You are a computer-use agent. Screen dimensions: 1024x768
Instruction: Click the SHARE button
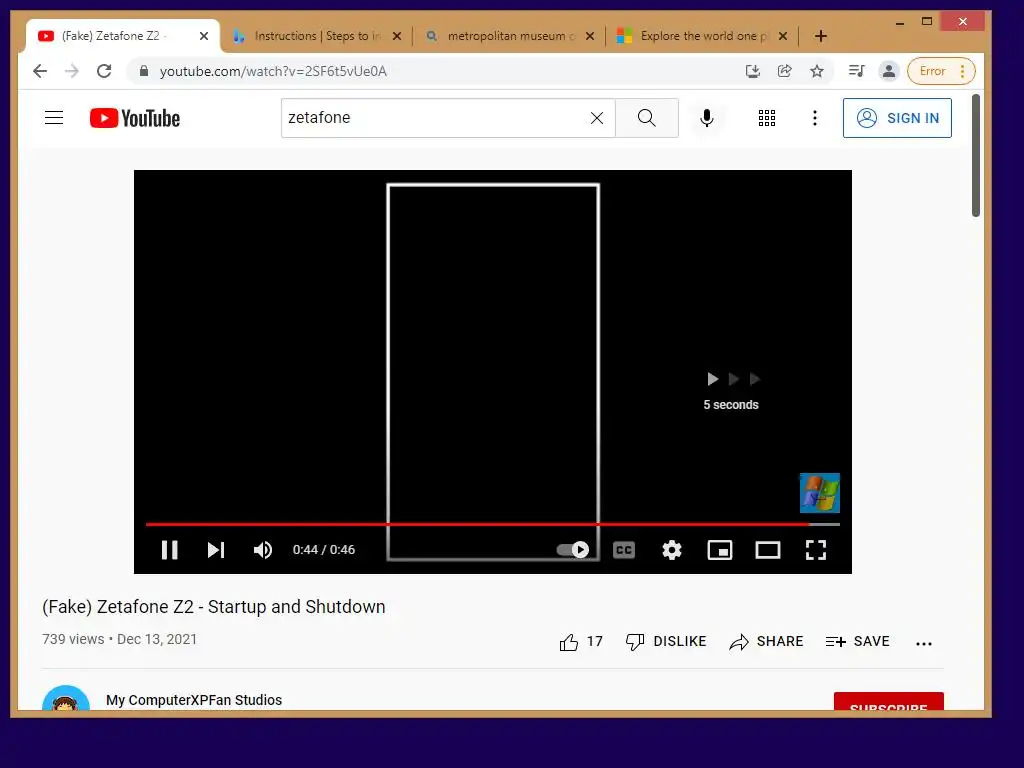point(766,641)
